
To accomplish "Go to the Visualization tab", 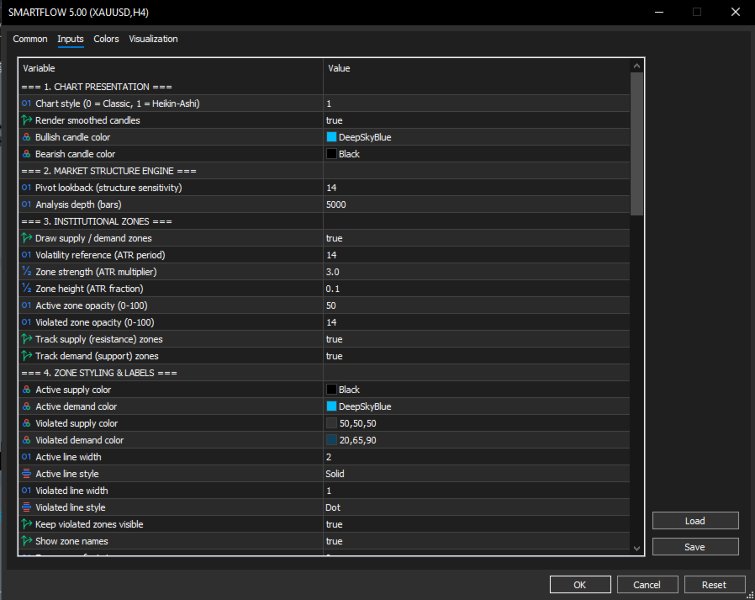I will point(153,39).
